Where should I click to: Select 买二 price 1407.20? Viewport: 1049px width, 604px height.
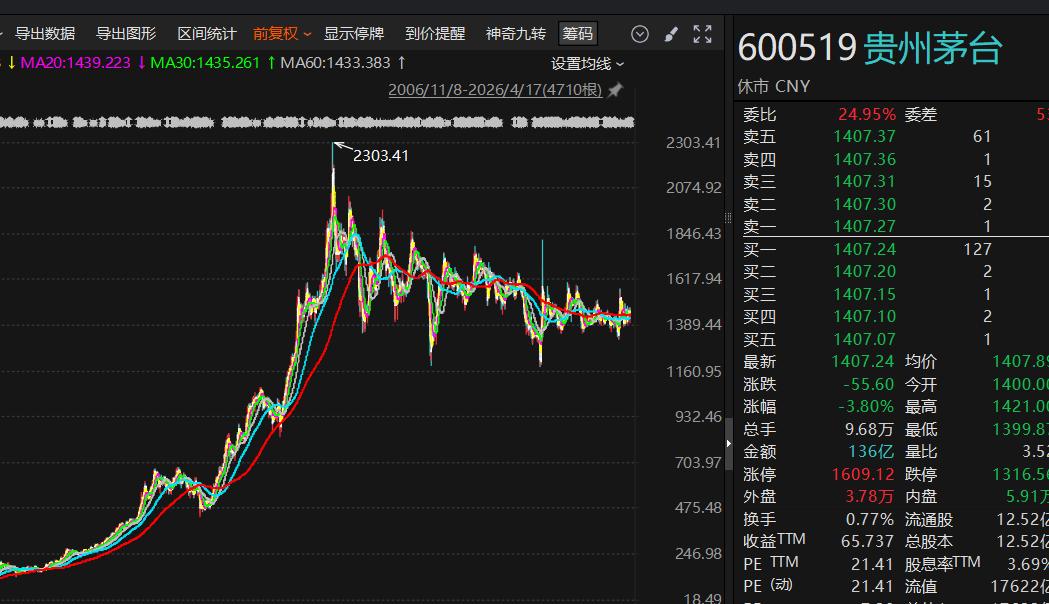864,272
